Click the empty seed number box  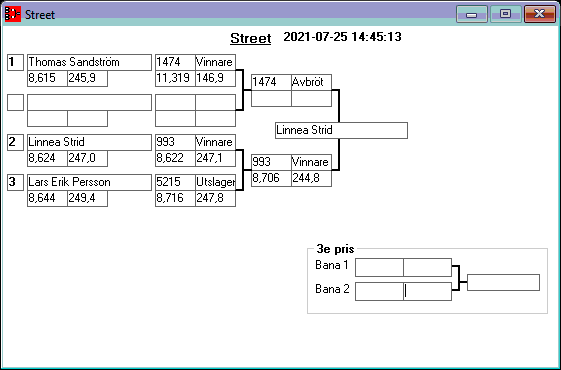click(x=15, y=102)
